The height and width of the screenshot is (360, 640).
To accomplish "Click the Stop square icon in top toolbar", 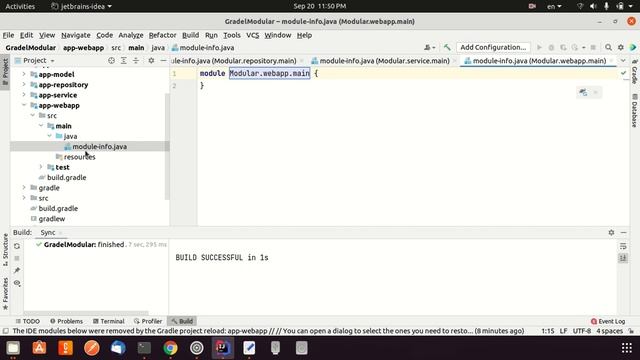I will point(593,47).
